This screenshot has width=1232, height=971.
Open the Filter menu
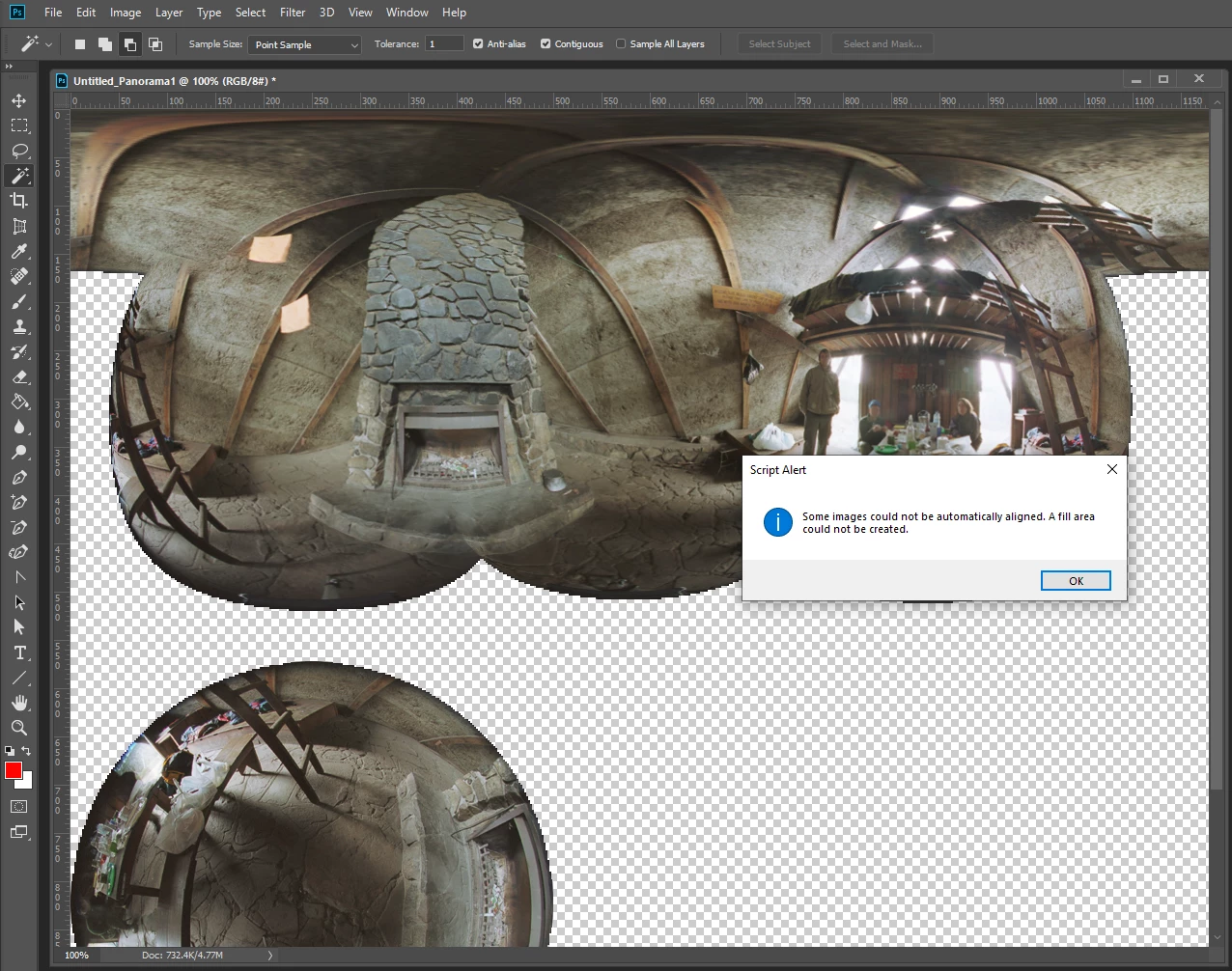point(293,13)
